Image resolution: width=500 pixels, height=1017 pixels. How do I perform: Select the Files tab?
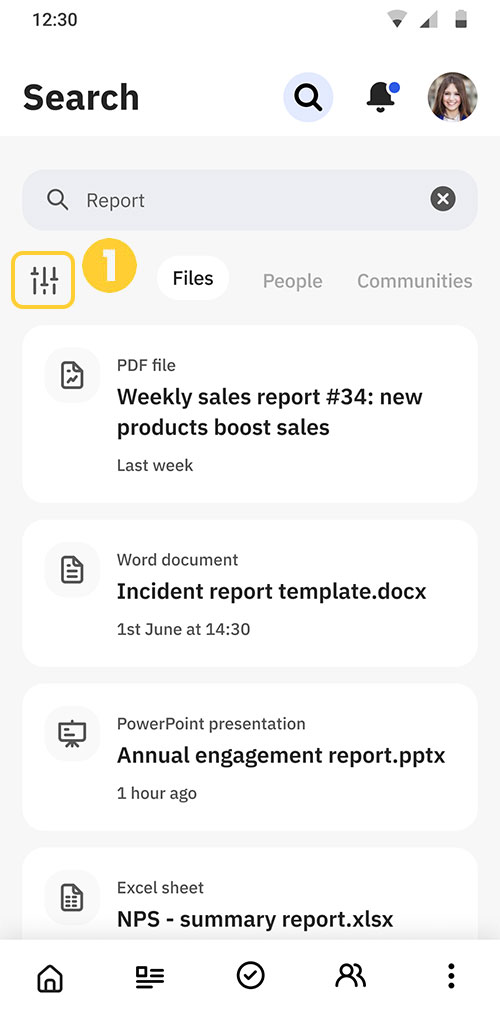[x=193, y=278]
